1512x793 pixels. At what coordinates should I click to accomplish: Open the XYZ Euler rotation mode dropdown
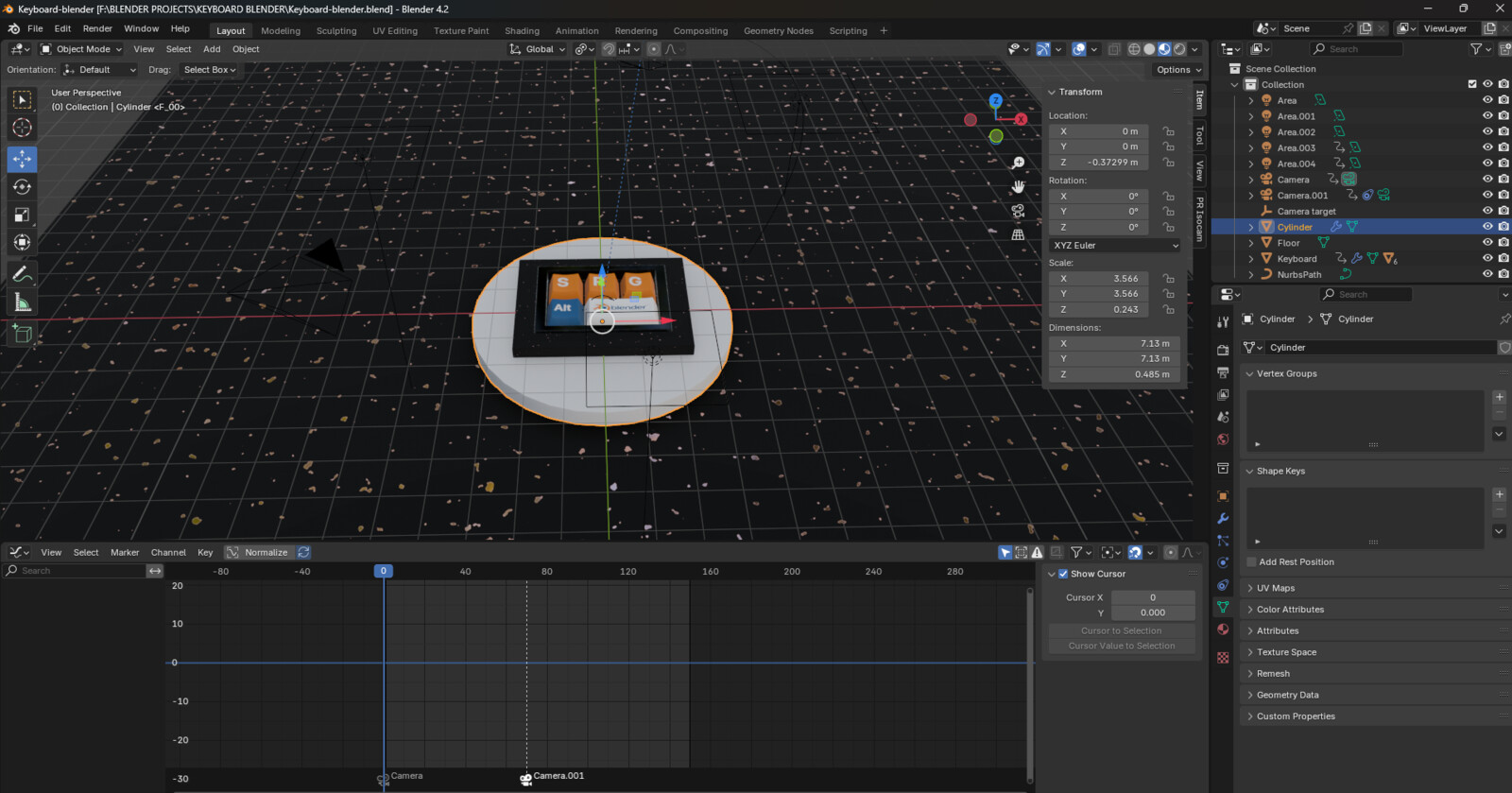click(x=1115, y=245)
